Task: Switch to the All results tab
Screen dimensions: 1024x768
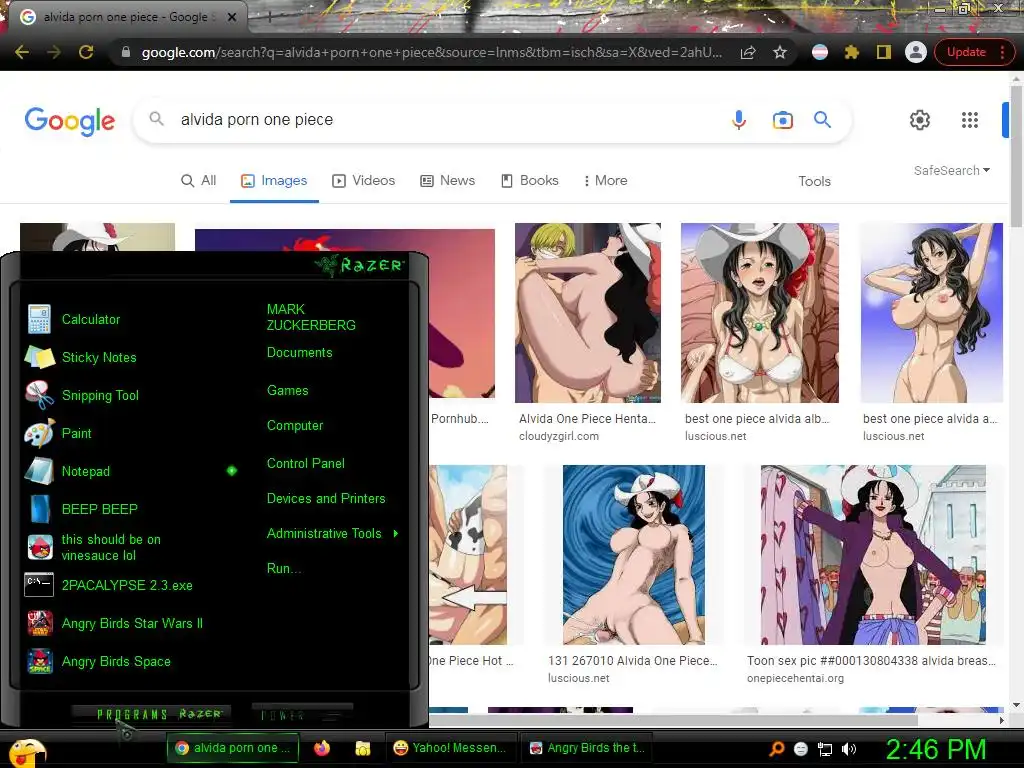Action: (x=199, y=180)
